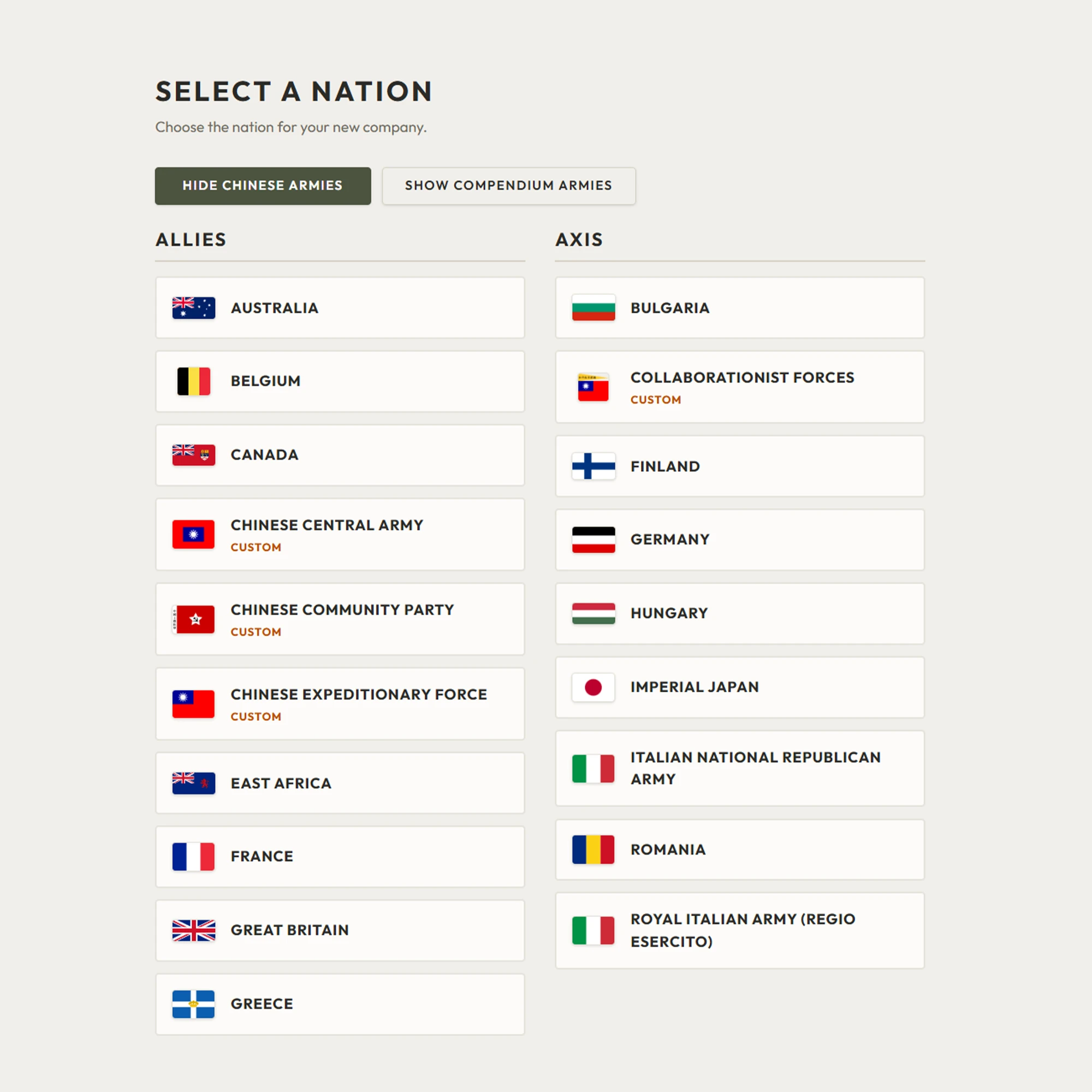Click Custom label under Collaborationist Forces
The width and height of the screenshot is (1092, 1092).
(656, 400)
